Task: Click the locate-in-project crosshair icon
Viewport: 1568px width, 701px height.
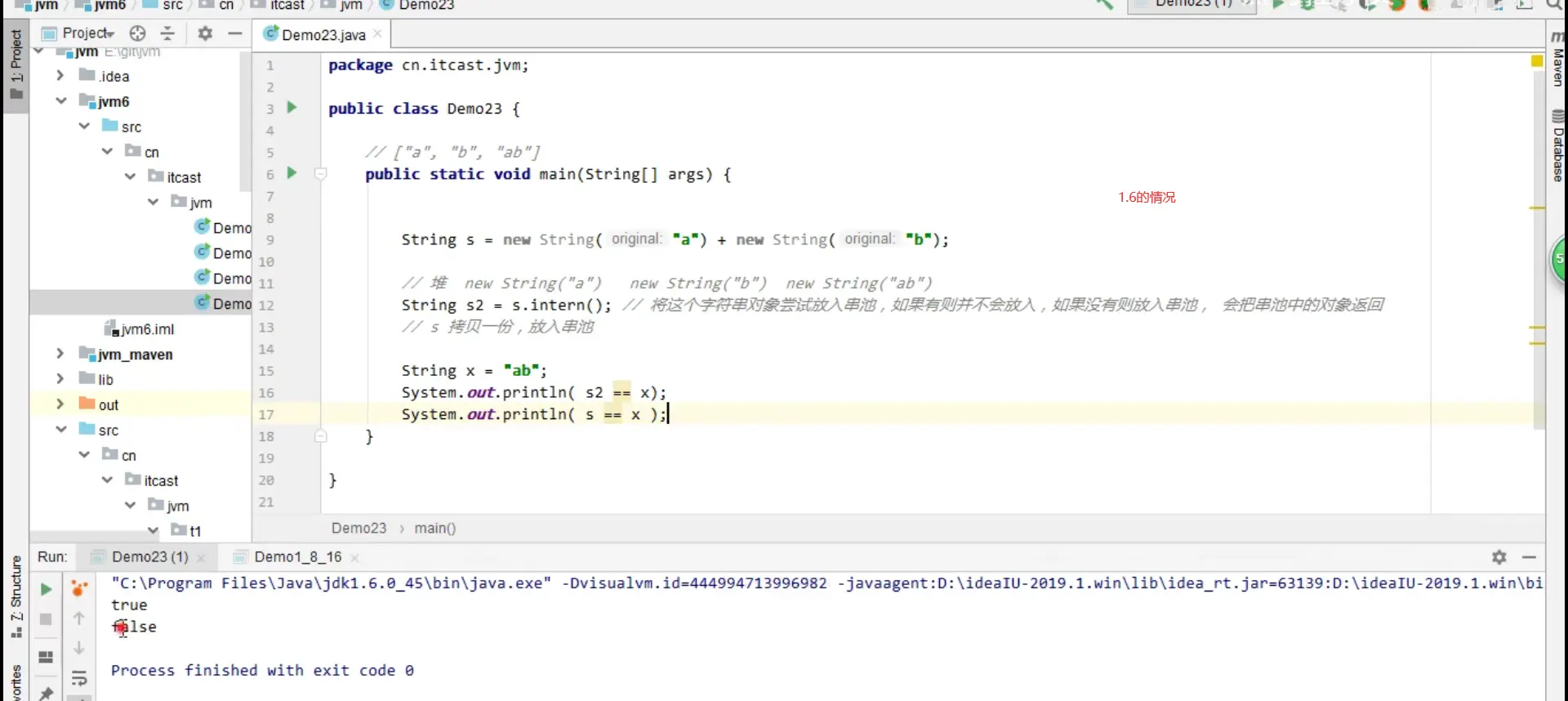Action: (x=137, y=33)
